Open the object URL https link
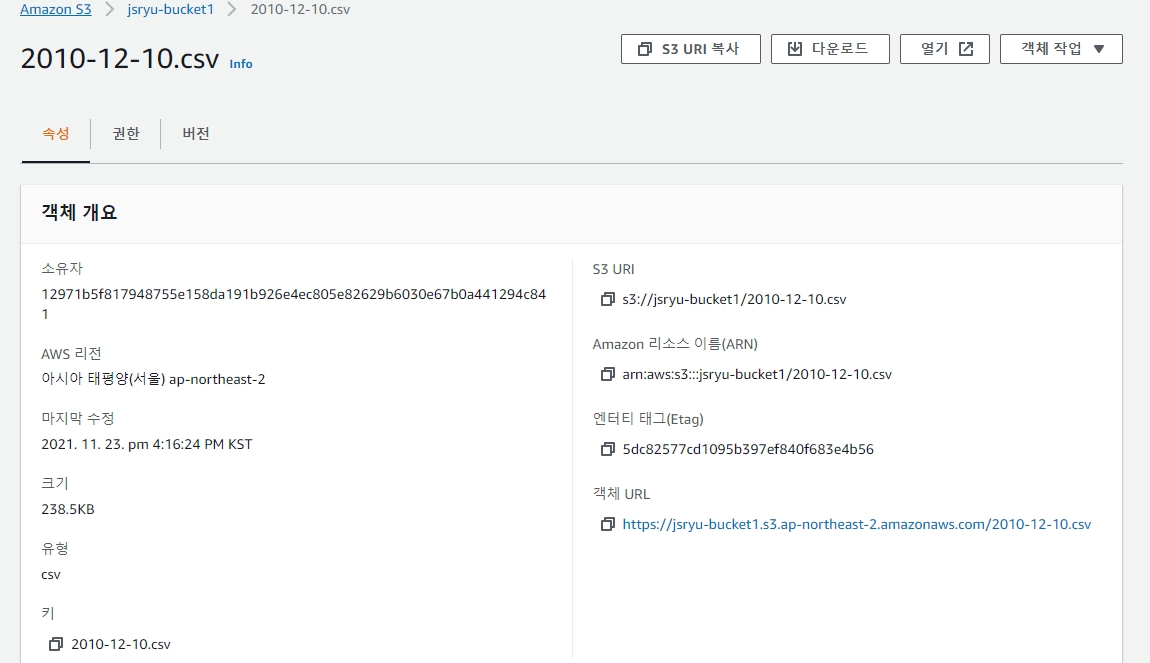Screen dimensions: 1150x663 coord(856,524)
